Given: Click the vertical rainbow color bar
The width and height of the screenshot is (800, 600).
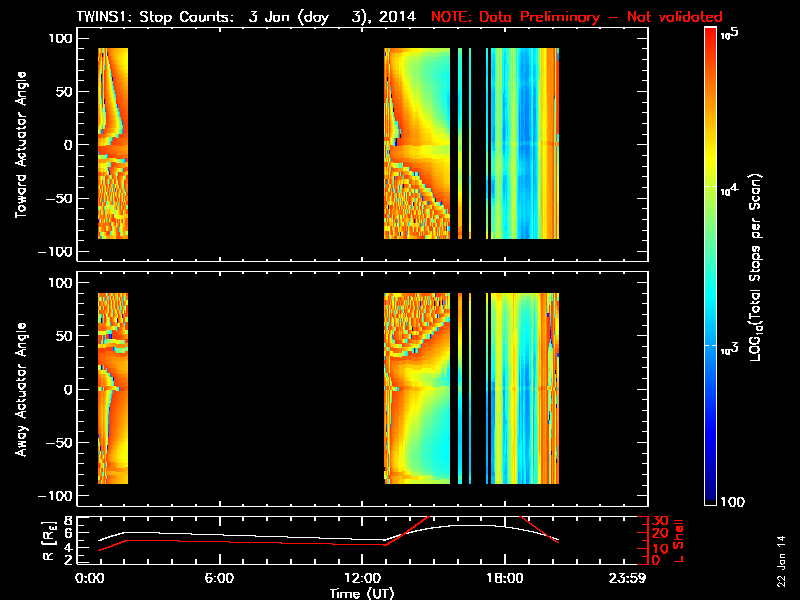Looking at the screenshot, I should click(711, 267).
